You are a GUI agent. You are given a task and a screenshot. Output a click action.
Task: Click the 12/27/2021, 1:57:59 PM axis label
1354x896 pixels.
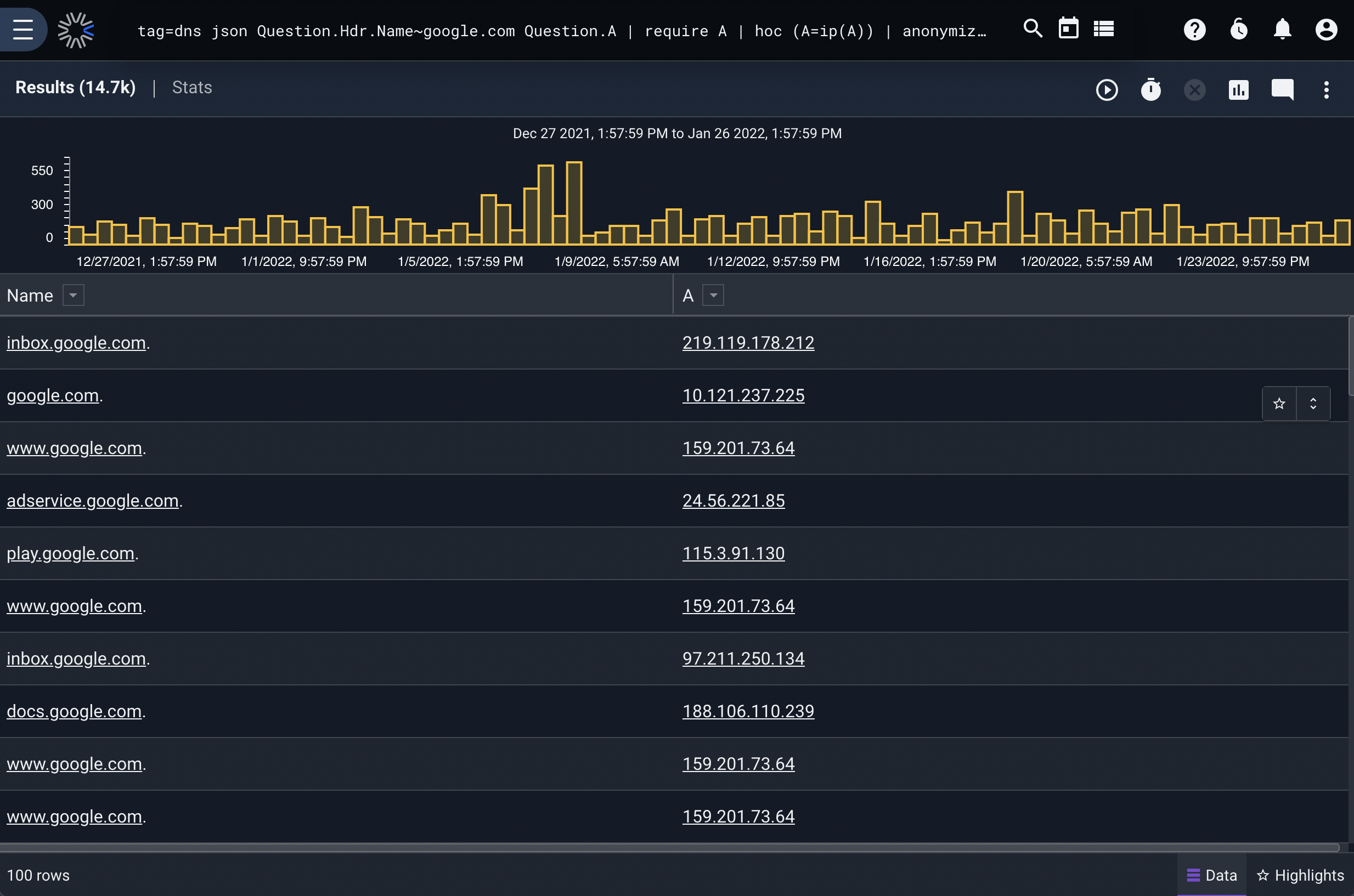point(146,261)
